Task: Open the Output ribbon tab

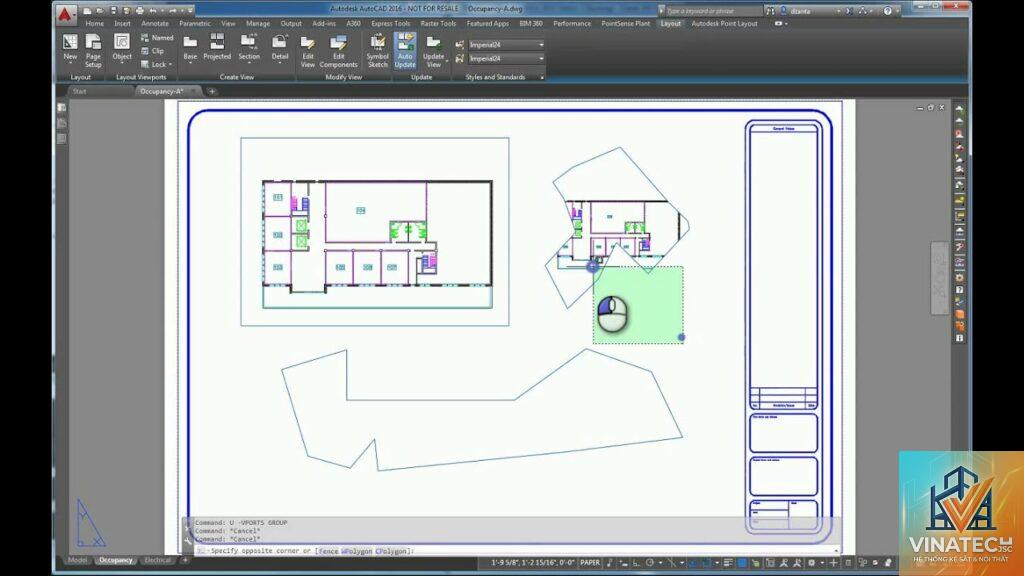Action: pyautogui.click(x=291, y=24)
